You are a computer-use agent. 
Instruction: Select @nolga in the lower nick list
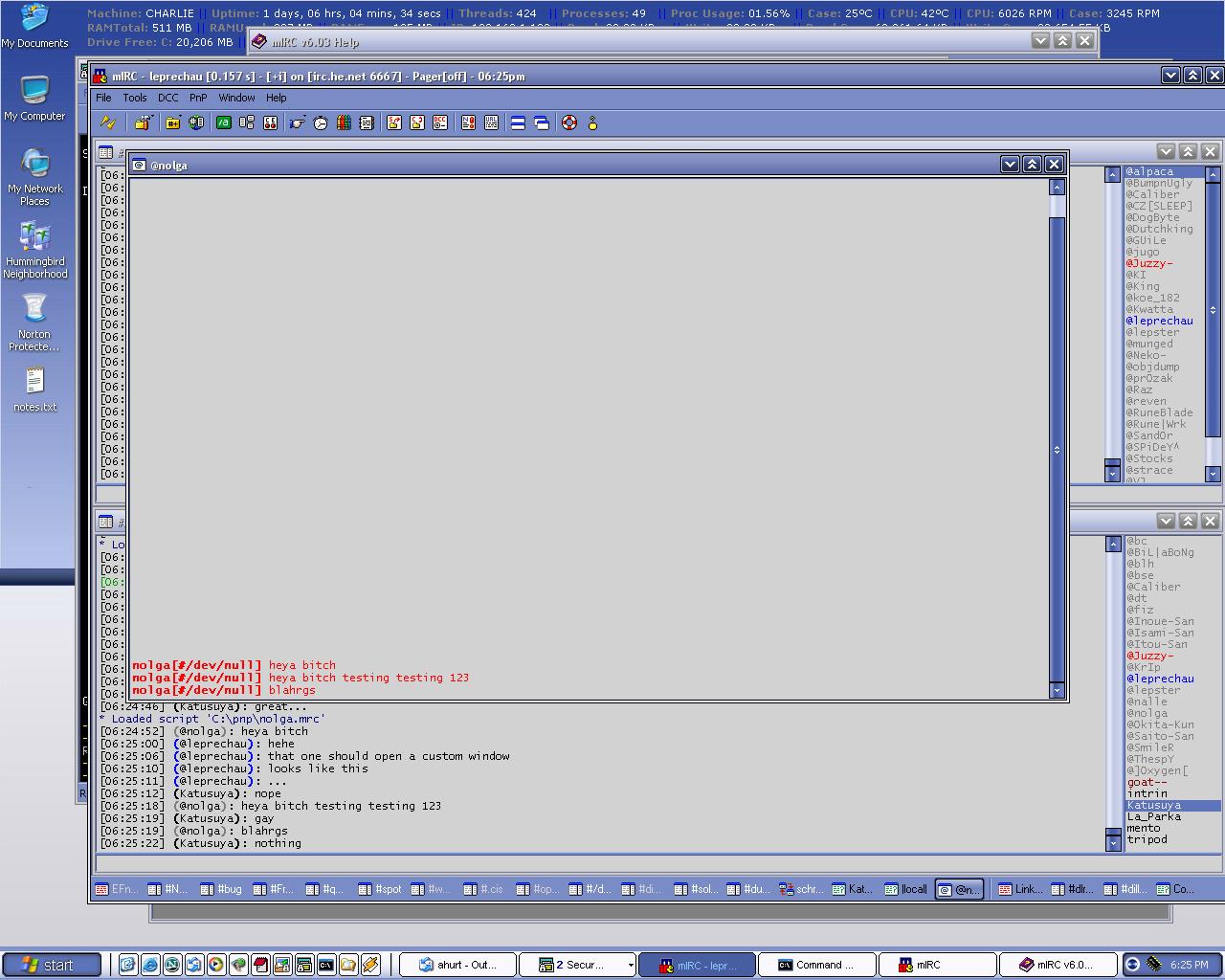tap(1147, 713)
